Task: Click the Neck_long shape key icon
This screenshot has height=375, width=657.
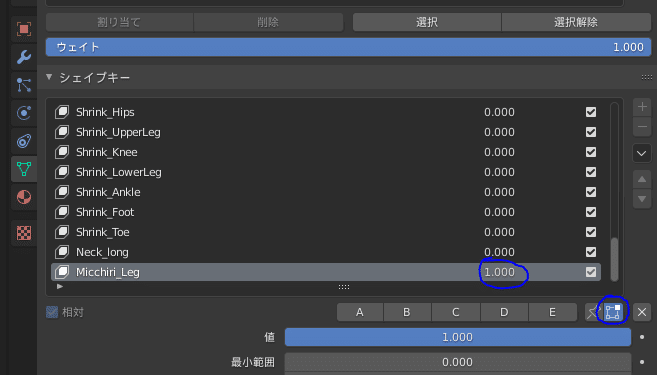Action: point(62,252)
